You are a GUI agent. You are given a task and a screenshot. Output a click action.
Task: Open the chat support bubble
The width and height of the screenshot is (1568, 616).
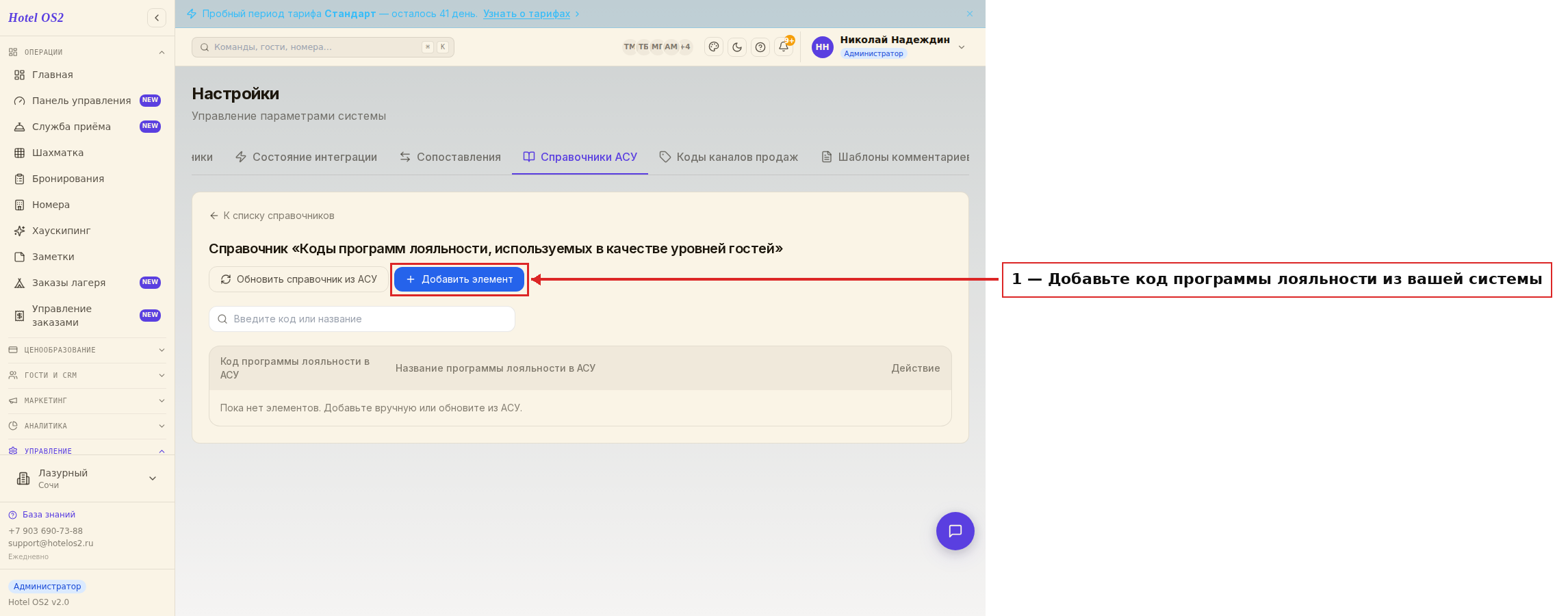tap(955, 531)
